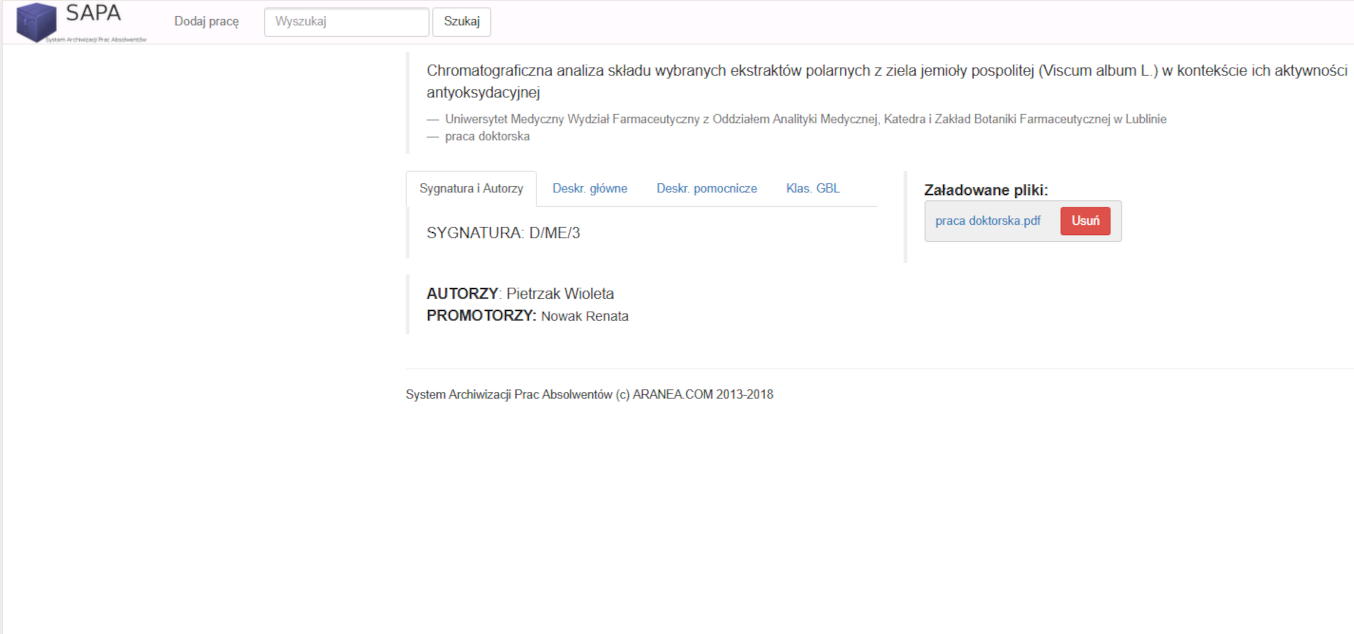The height and width of the screenshot is (634, 1354).
Task: Click the SAPA cube logo icon
Action: pyautogui.click(x=37, y=22)
